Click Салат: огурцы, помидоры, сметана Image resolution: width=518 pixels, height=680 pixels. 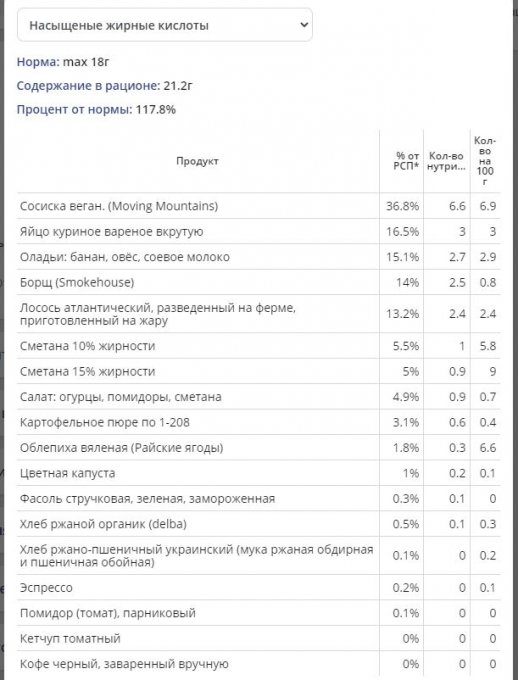pyautogui.click(x=121, y=397)
